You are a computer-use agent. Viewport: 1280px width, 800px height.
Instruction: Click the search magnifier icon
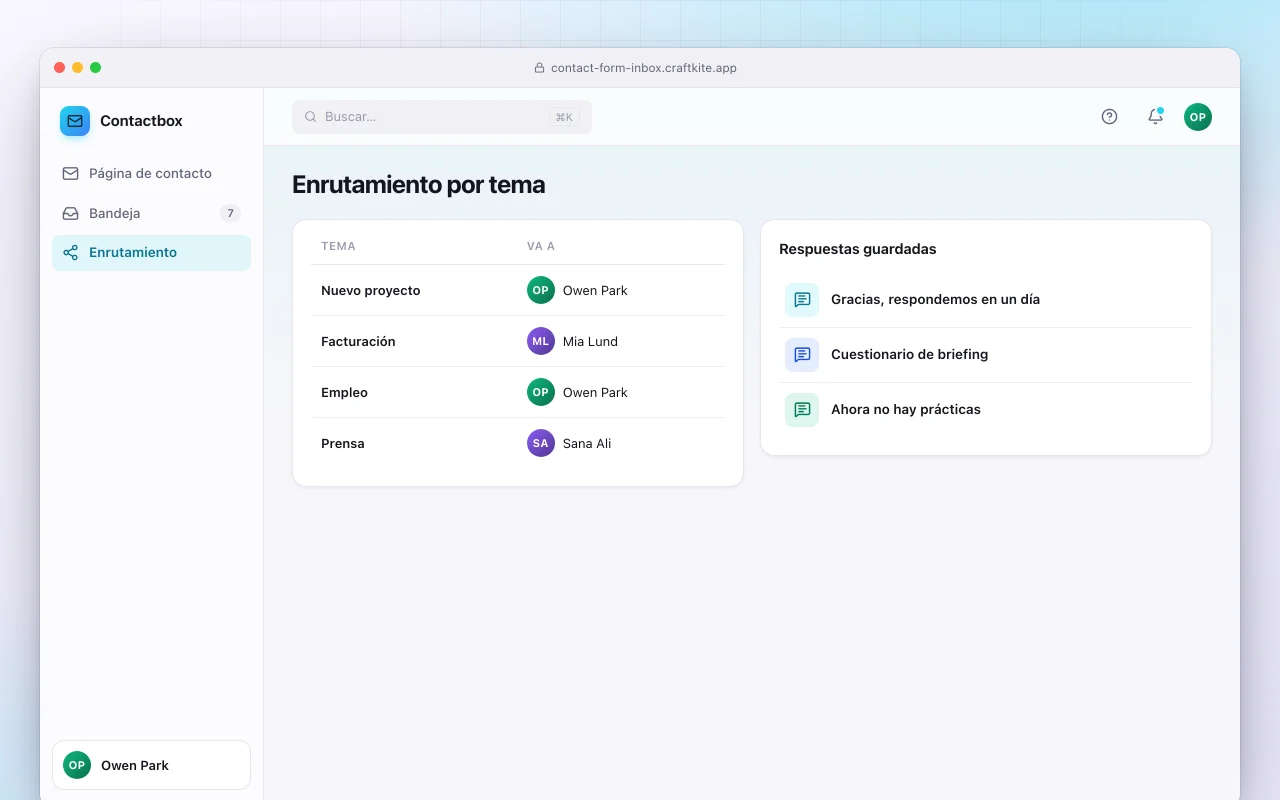tap(311, 117)
